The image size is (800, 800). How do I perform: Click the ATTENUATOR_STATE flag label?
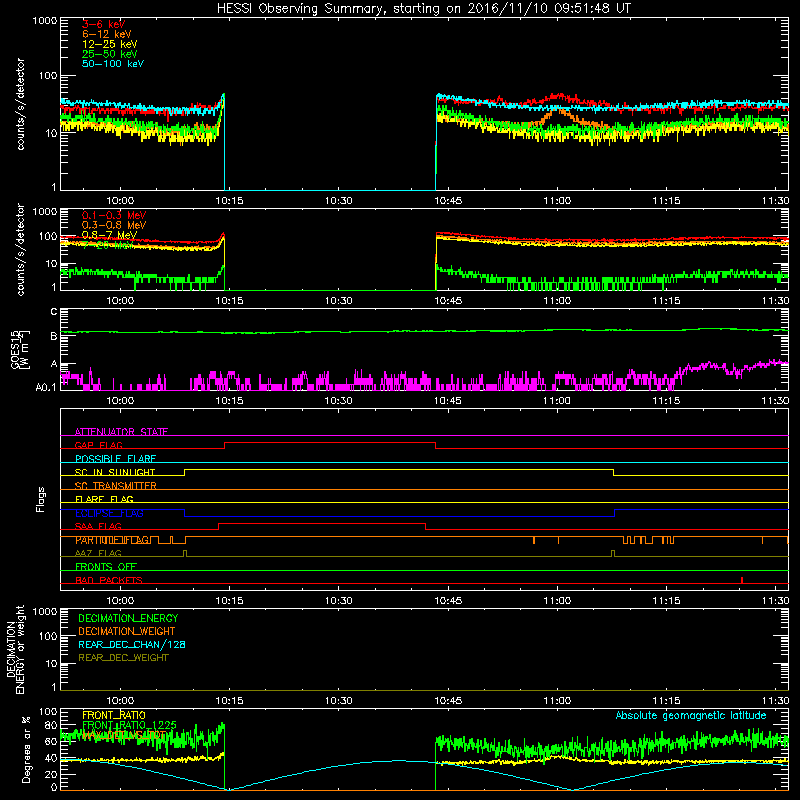click(121, 432)
